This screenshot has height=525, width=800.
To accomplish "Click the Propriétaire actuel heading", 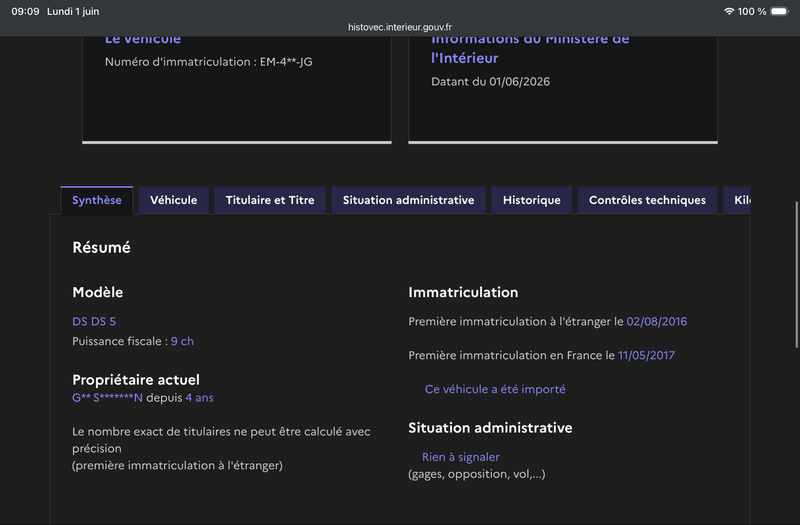I will (x=136, y=380).
